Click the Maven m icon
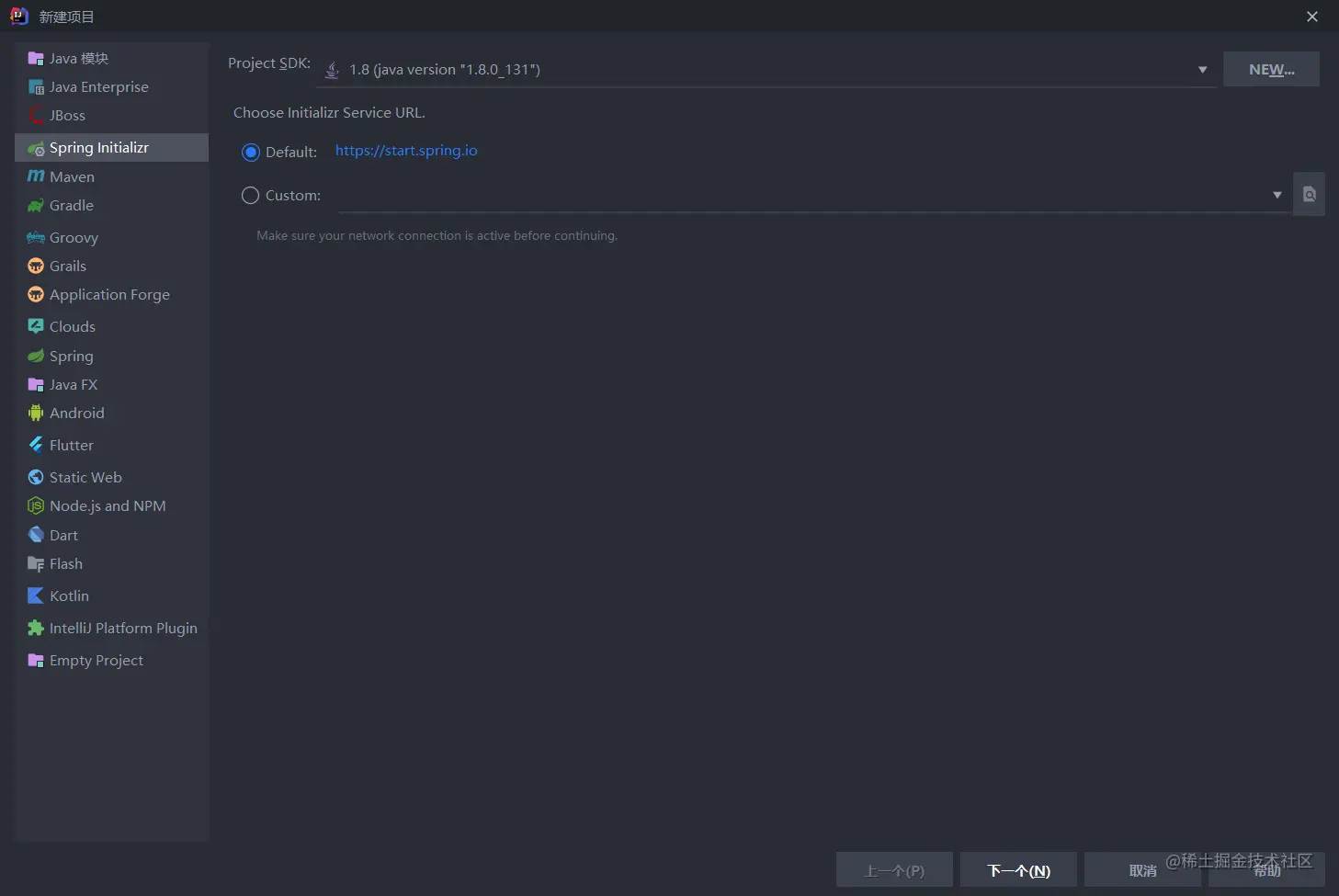 pyautogui.click(x=36, y=176)
